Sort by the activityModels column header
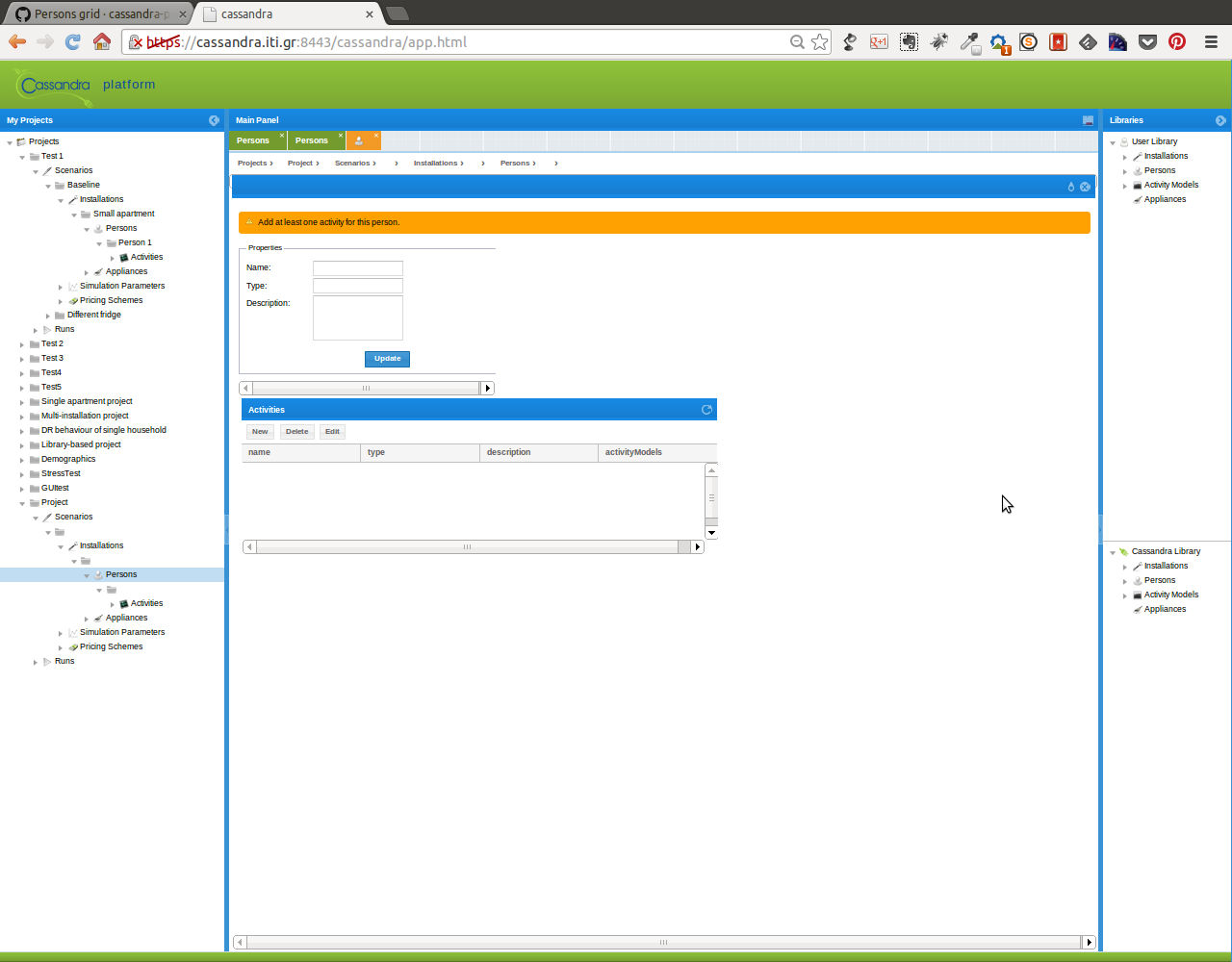Image resolution: width=1232 pixels, height=962 pixels. click(657, 452)
